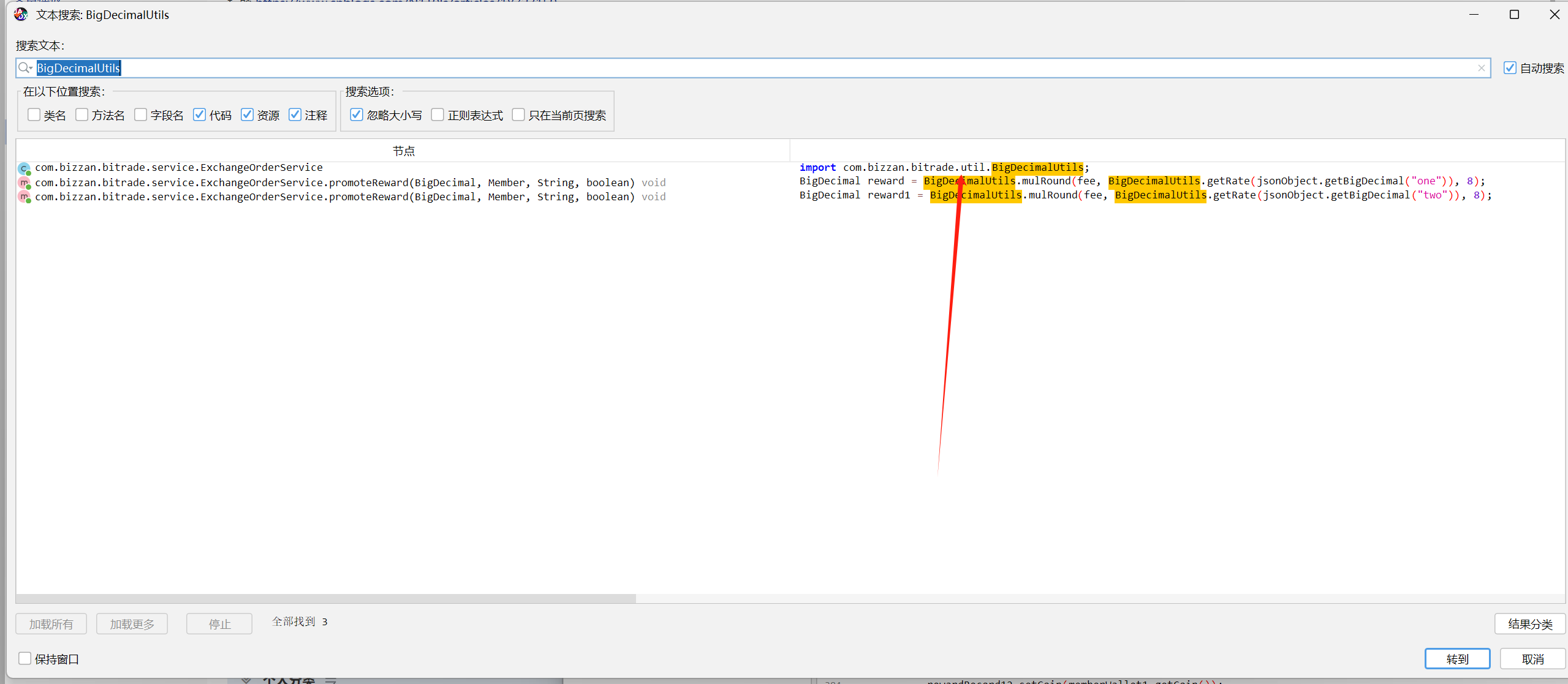The width and height of the screenshot is (1568, 684).
Task: Clear the search text with X icon
Action: (1481, 68)
